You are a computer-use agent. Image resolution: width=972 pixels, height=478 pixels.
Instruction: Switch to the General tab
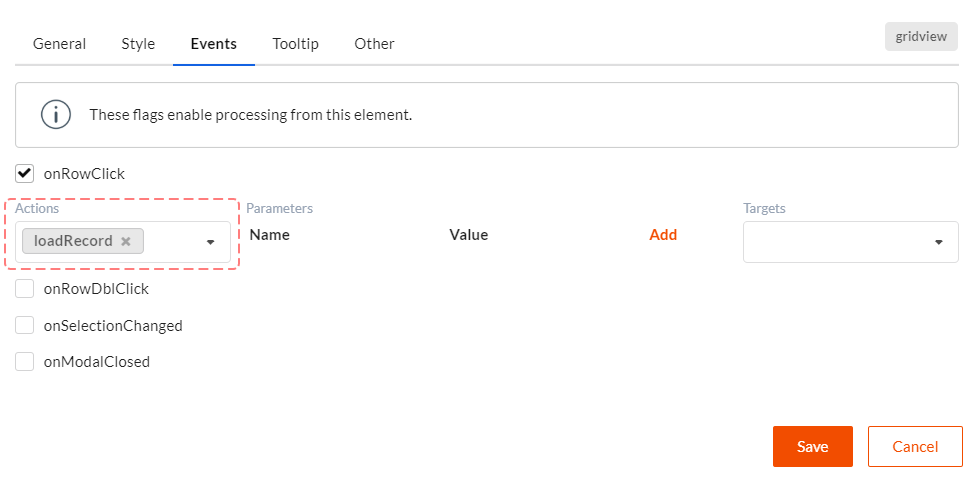point(60,44)
